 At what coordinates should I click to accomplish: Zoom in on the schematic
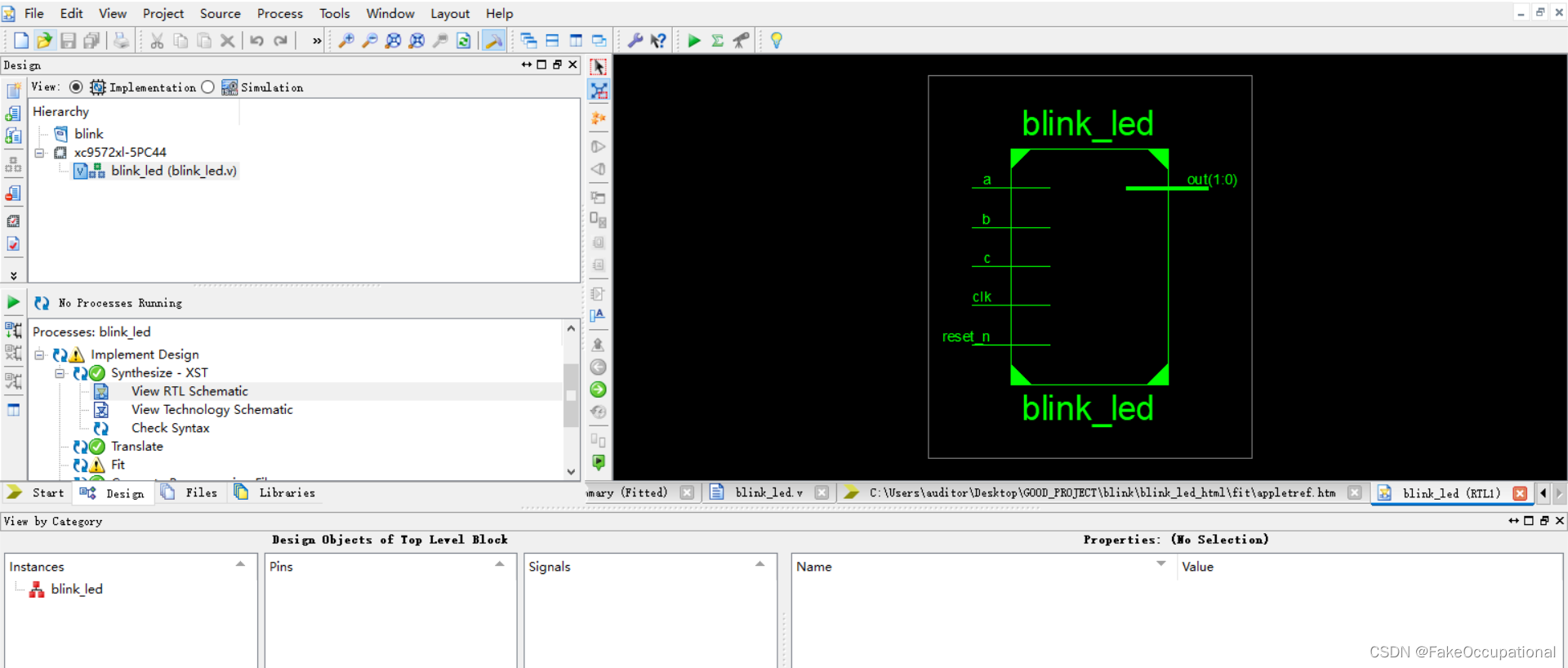(x=346, y=41)
